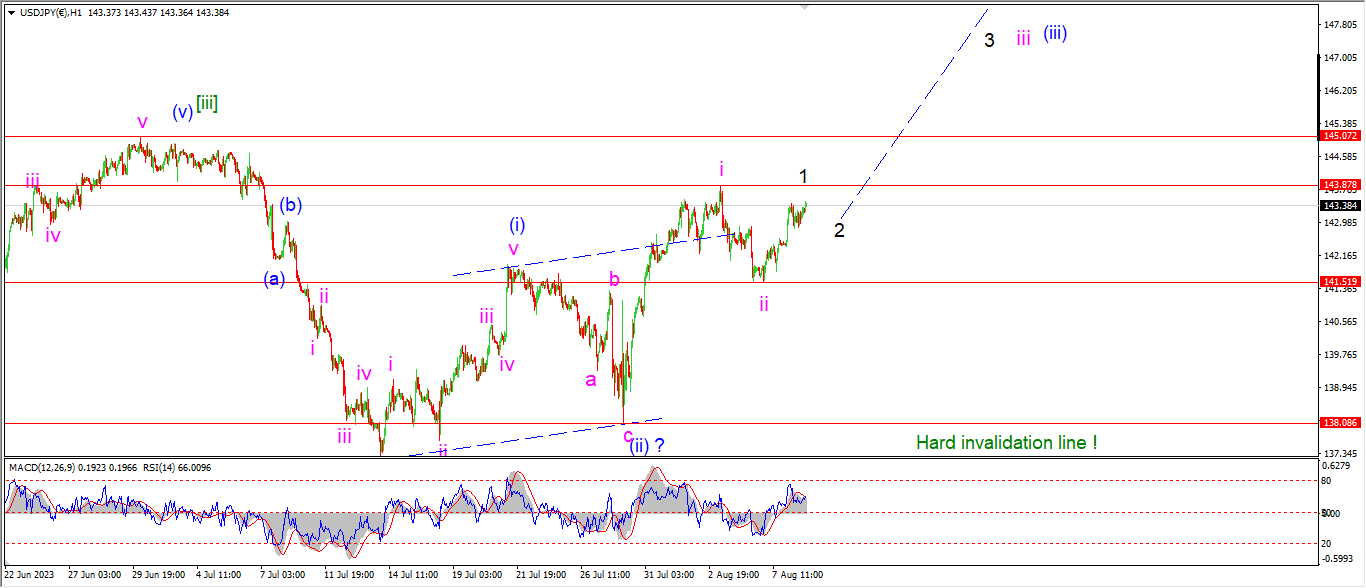Image resolution: width=1366 pixels, height=588 pixels.
Task: Select the blue (b) wave label
Action: tap(291, 205)
